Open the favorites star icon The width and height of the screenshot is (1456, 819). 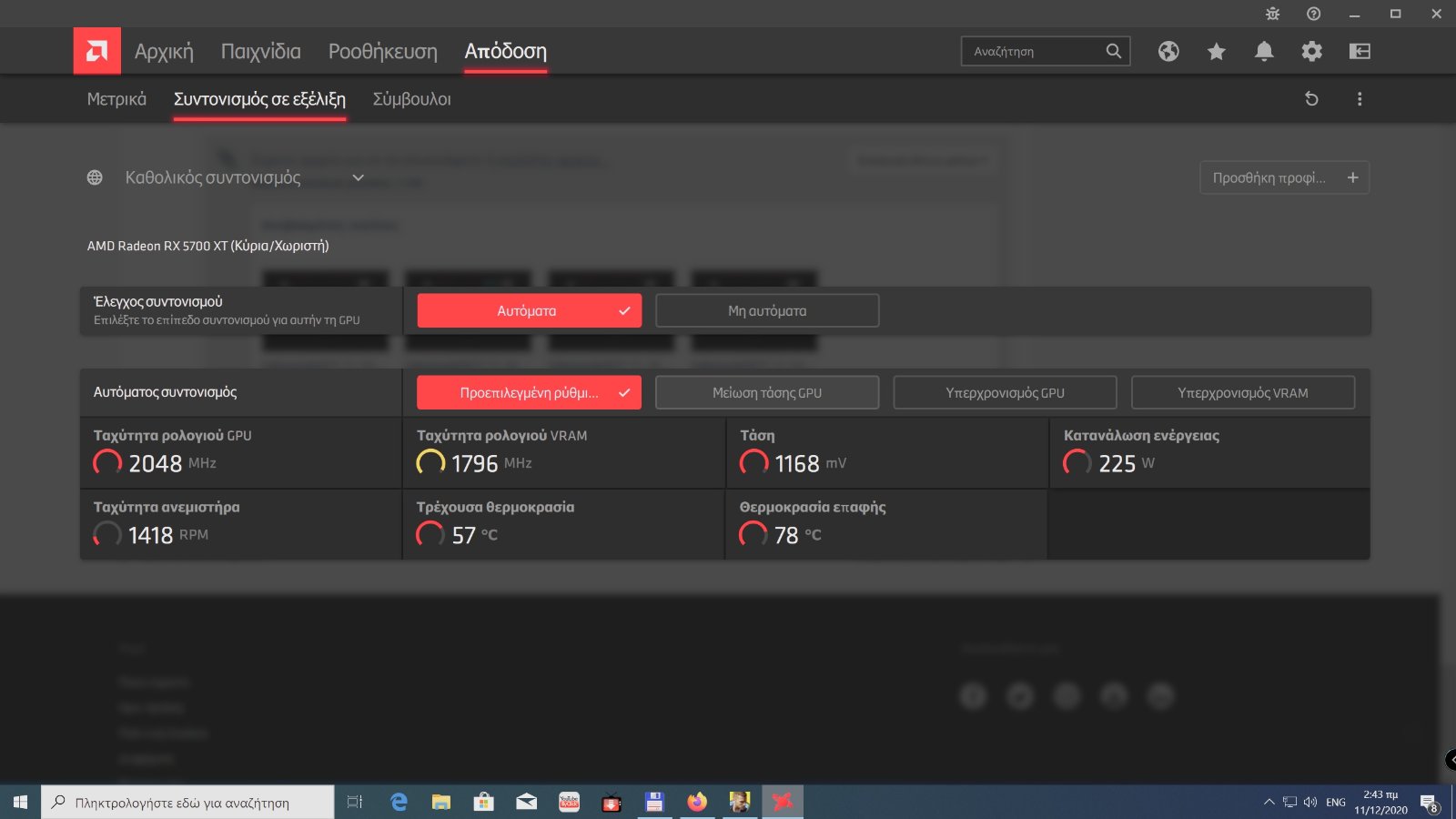[1217, 51]
